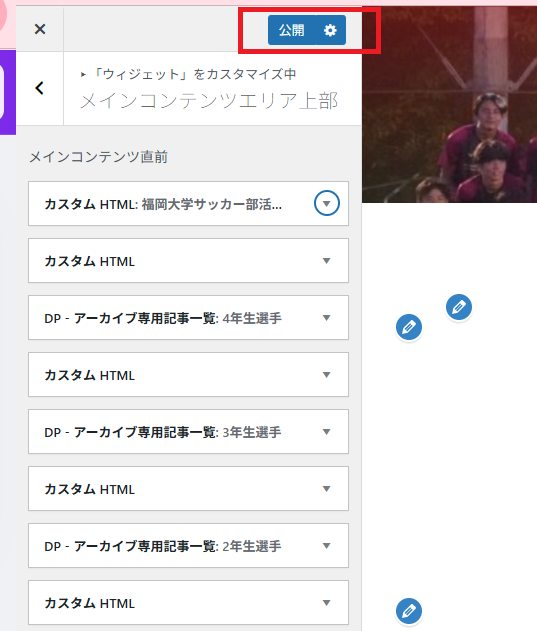Expand the 3年生選手 archive widget arrow
This screenshot has width=537, height=631.
tap(326, 432)
